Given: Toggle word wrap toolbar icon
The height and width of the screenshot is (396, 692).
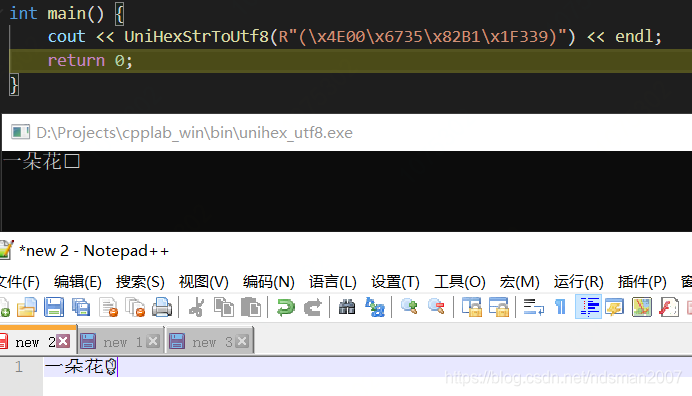Looking at the screenshot, I should point(533,307).
